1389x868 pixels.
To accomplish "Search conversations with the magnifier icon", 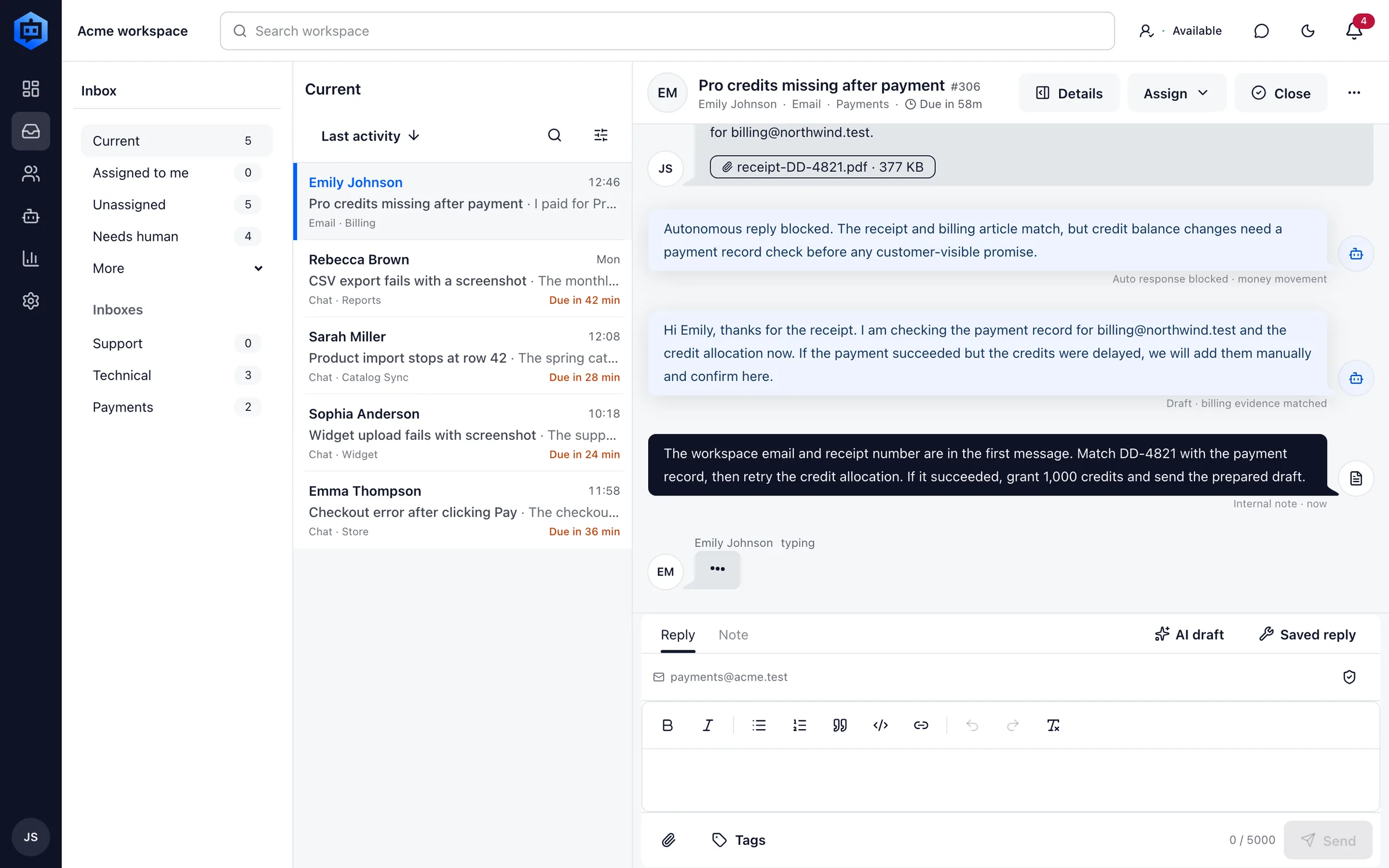I will [554, 135].
